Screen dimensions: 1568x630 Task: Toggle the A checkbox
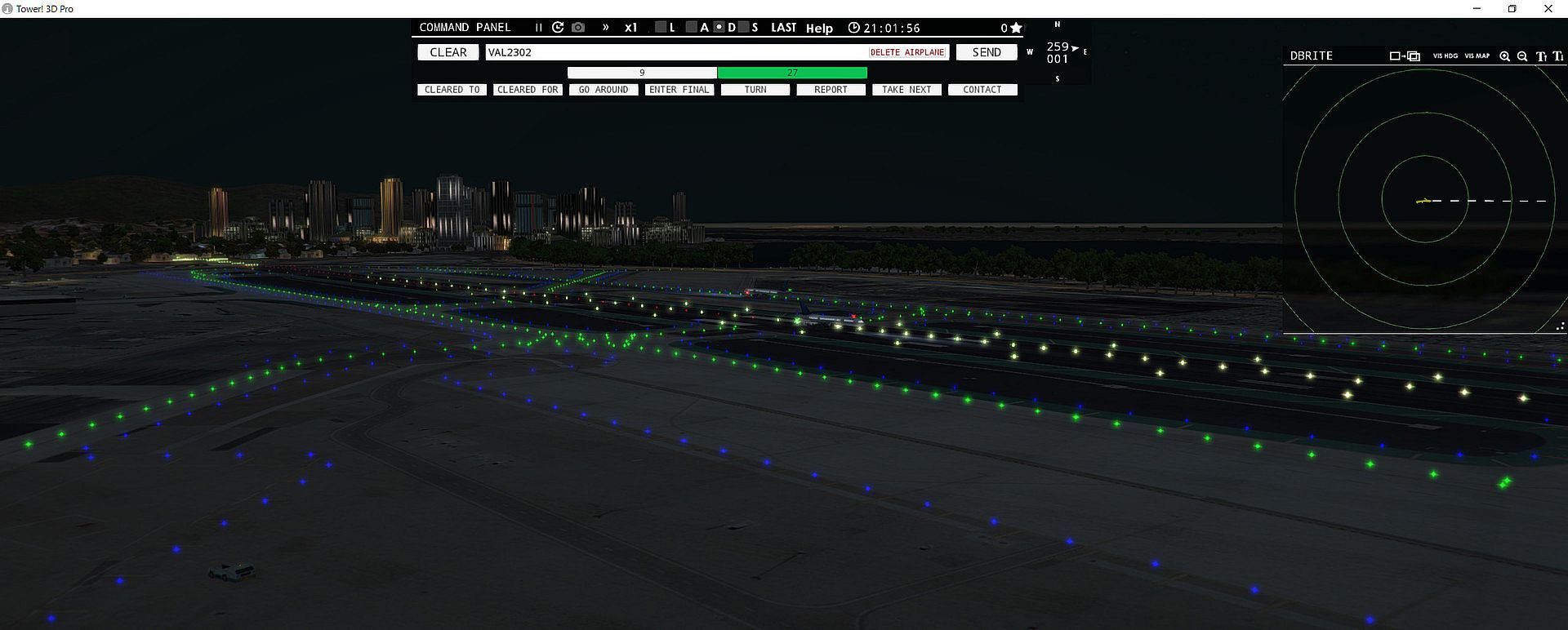(x=692, y=27)
